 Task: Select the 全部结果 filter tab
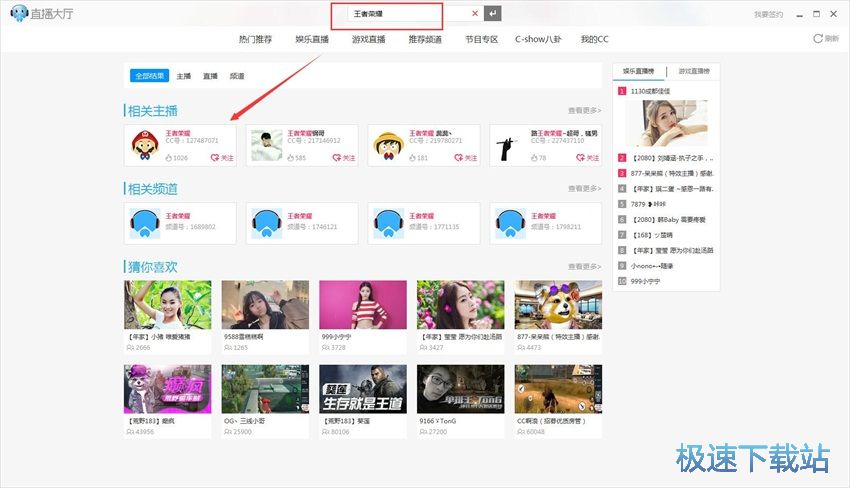point(150,76)
